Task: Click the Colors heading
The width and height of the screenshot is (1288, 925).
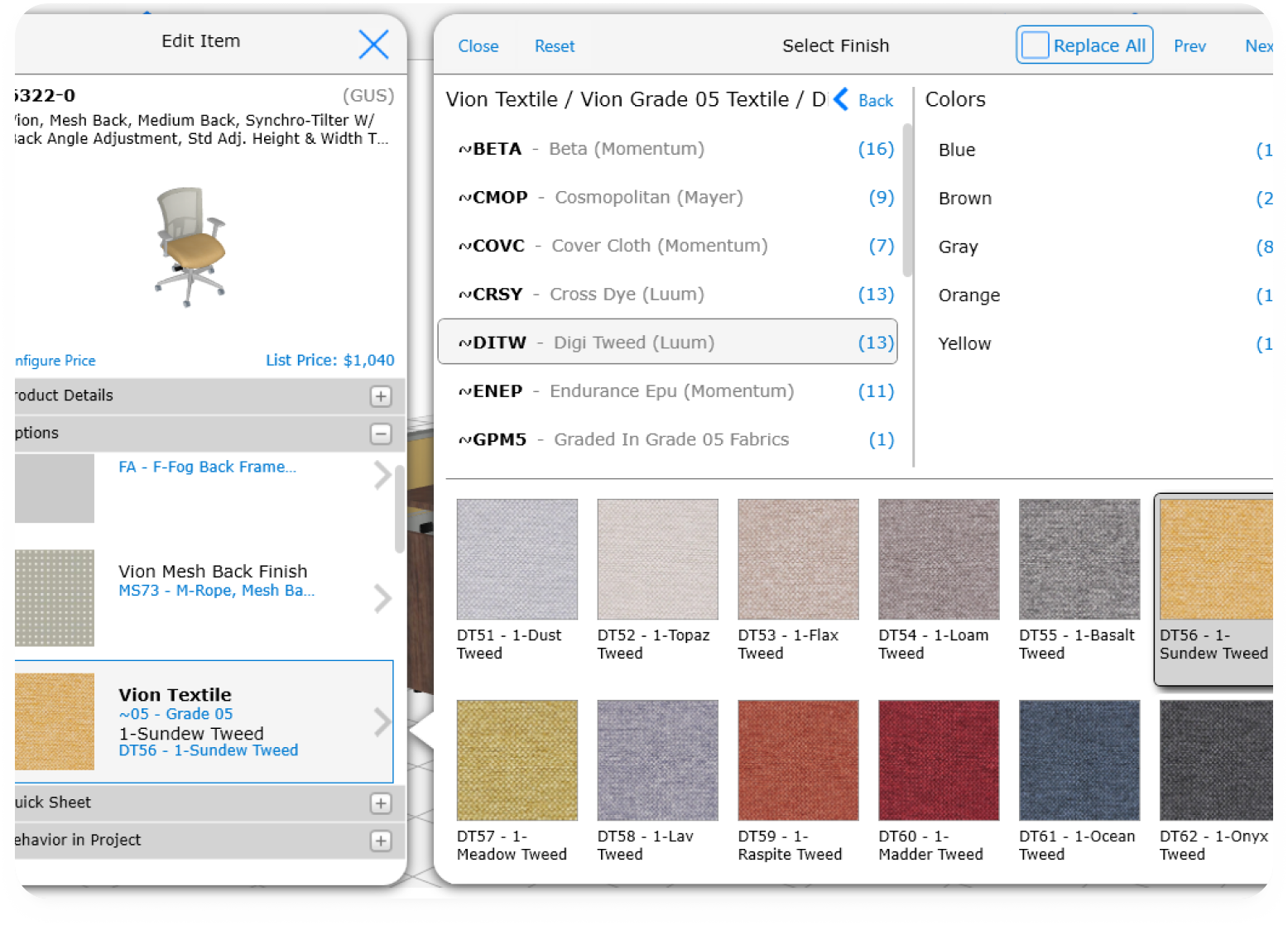Action: pyautogui.click(x=955, y=100)
